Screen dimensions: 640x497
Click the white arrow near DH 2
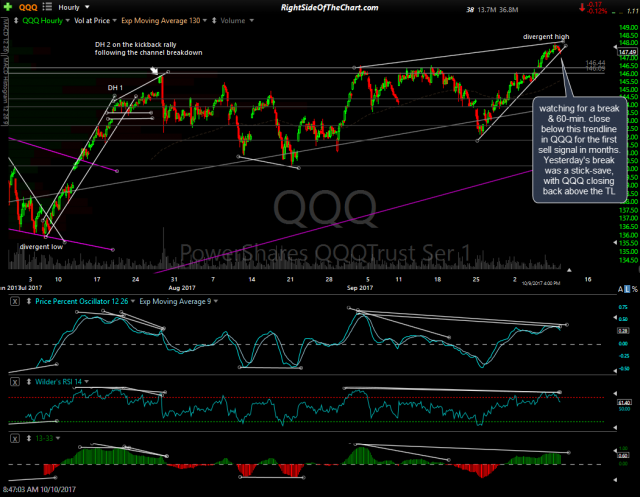[154, 71]
